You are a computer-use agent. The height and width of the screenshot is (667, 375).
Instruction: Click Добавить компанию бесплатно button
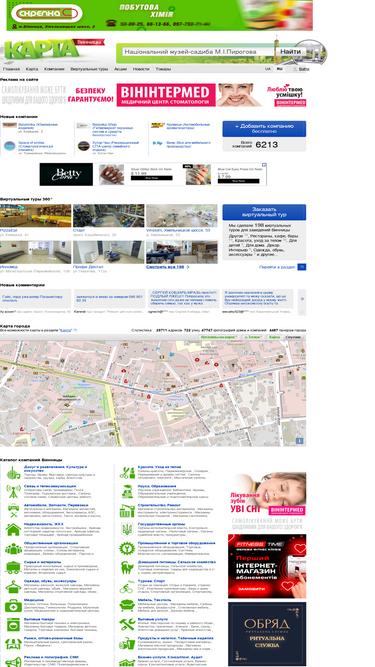pos(264,129)
